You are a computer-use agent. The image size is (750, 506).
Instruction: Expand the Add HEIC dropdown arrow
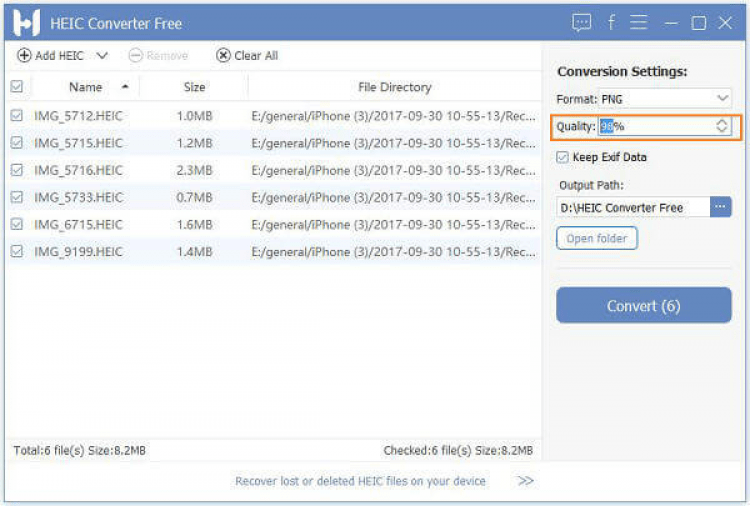[x=102, y=56]
